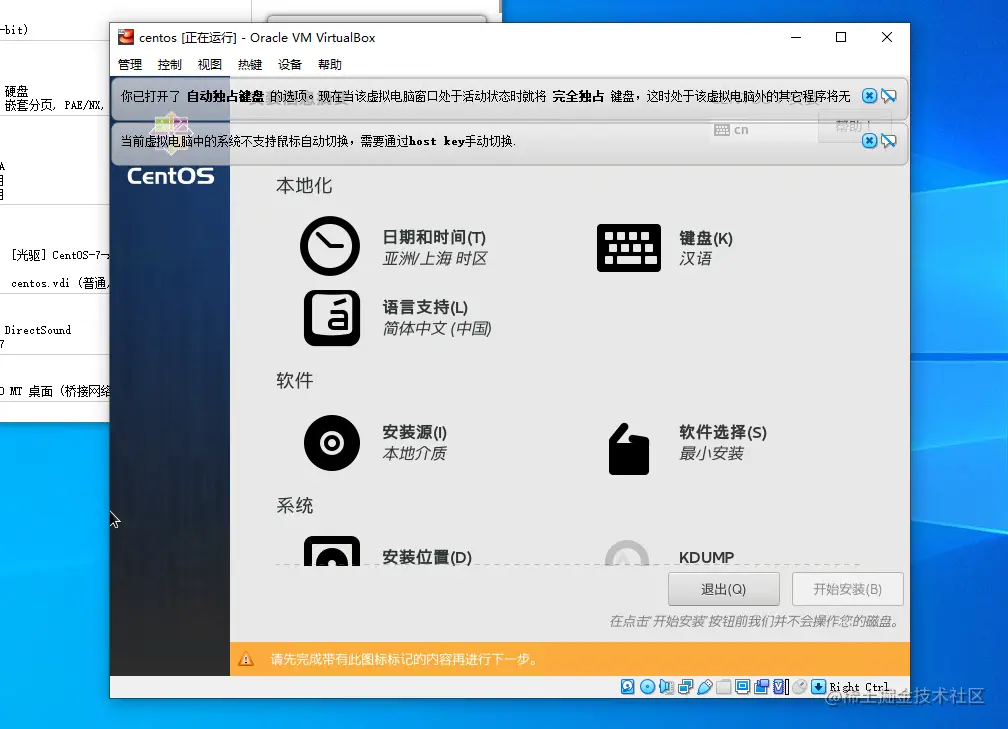Click 简体中文 (中国) subtitle text
1008x729 pixels.
pyautogui.click(x=437, y=328)
